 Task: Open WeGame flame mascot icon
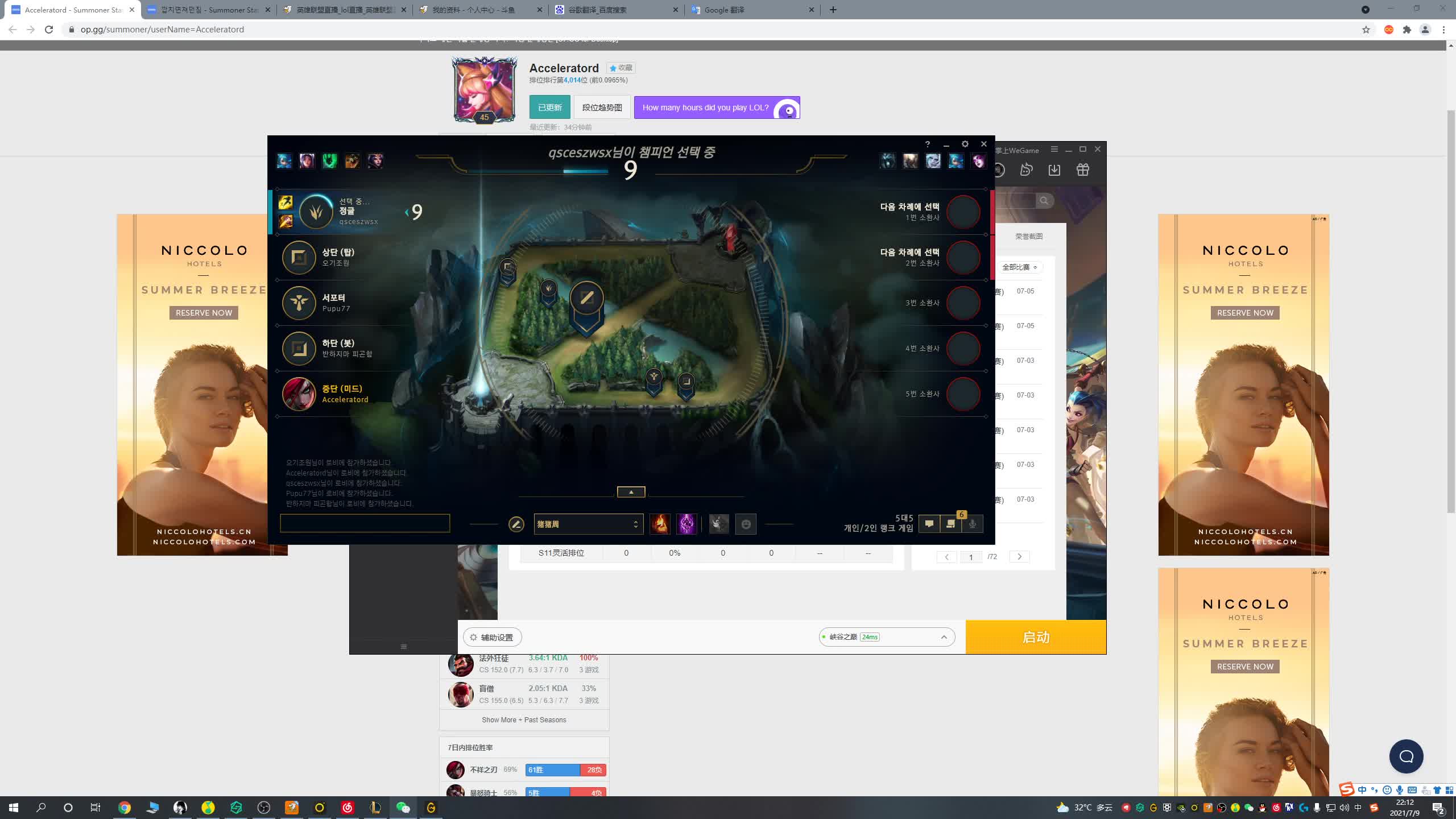pyautogui.click(x=1027, y=169)
